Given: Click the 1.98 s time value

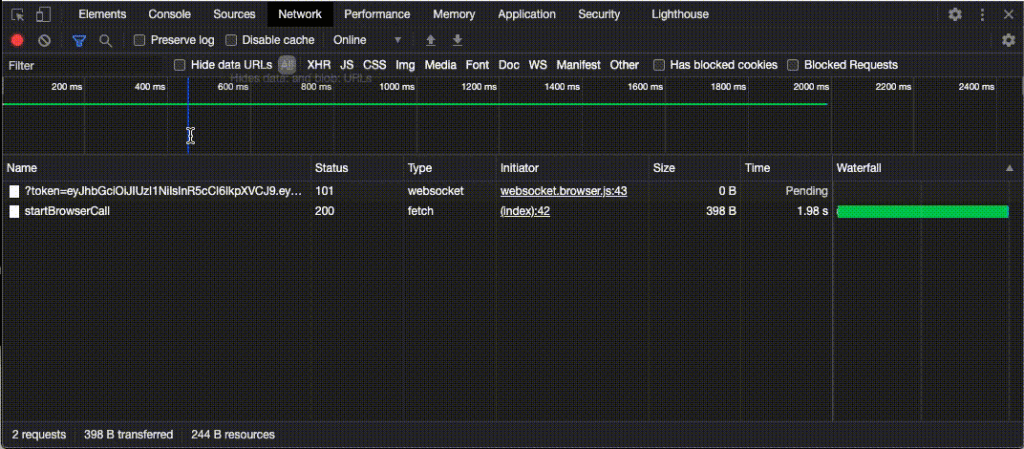Looking at the screenshot, I should 812,211.
